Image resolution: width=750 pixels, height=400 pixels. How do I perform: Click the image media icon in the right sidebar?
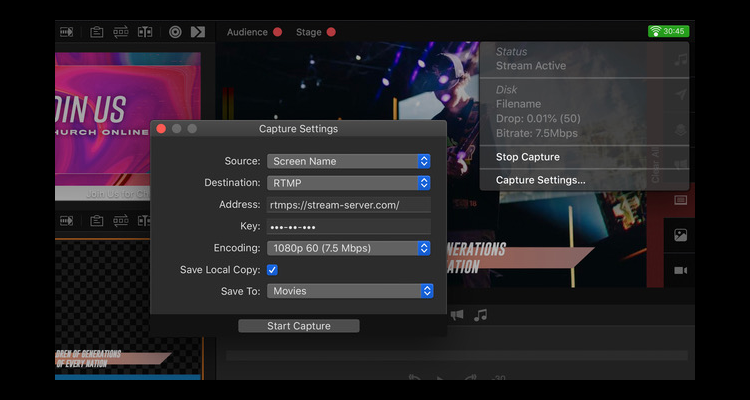681,235
